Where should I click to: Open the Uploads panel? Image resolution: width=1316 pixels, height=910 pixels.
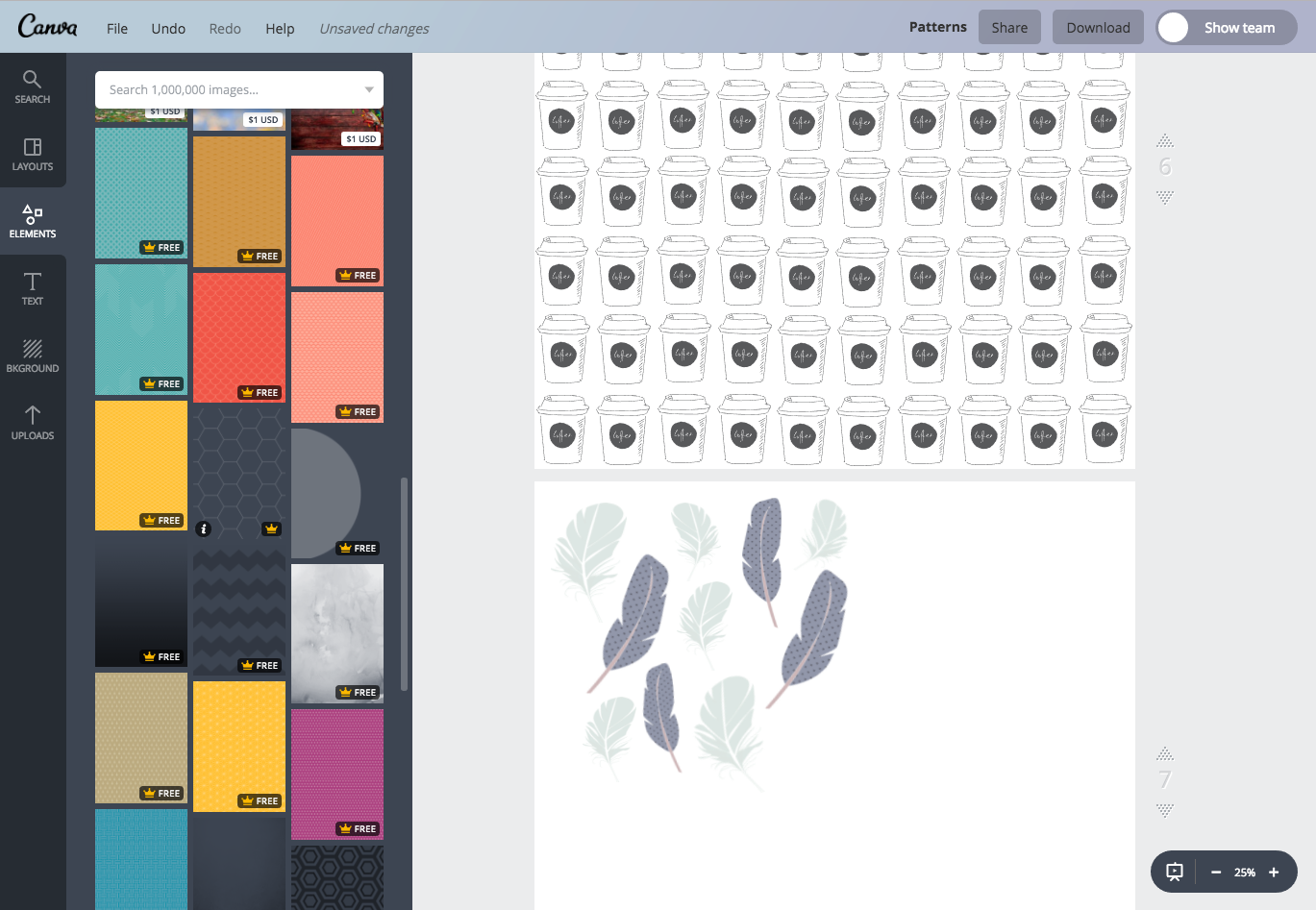click(32, 423)
